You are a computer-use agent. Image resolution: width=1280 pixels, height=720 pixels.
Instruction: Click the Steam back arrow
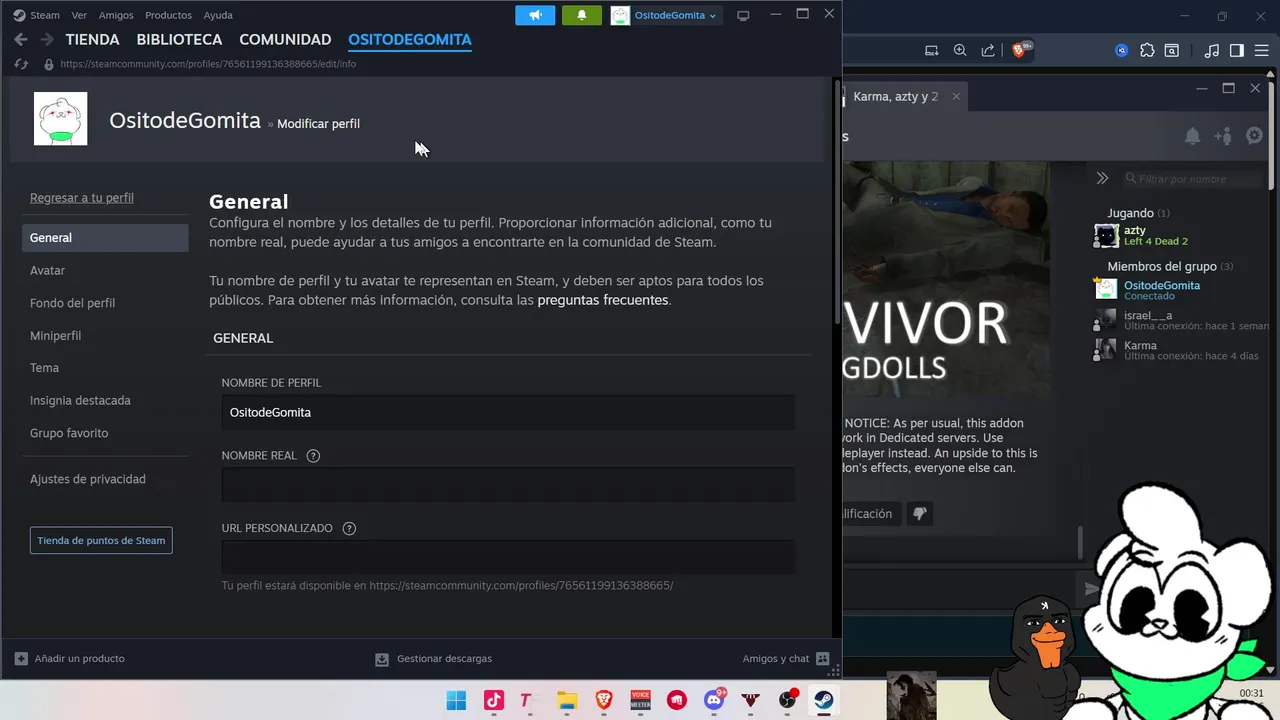tap(20, 40)
